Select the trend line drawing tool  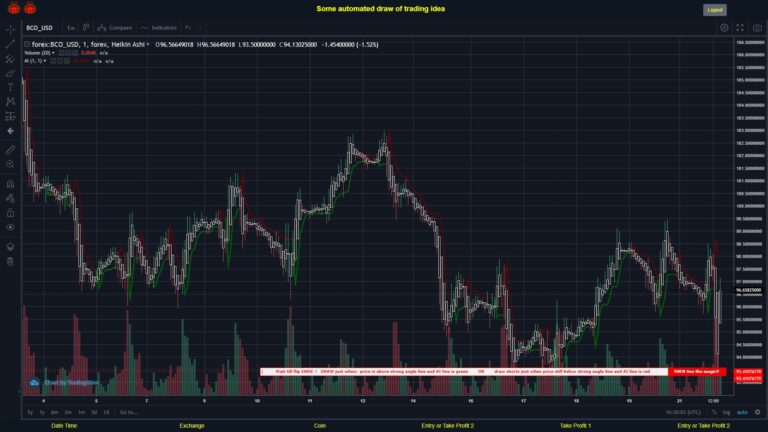(x=10, y=44)
